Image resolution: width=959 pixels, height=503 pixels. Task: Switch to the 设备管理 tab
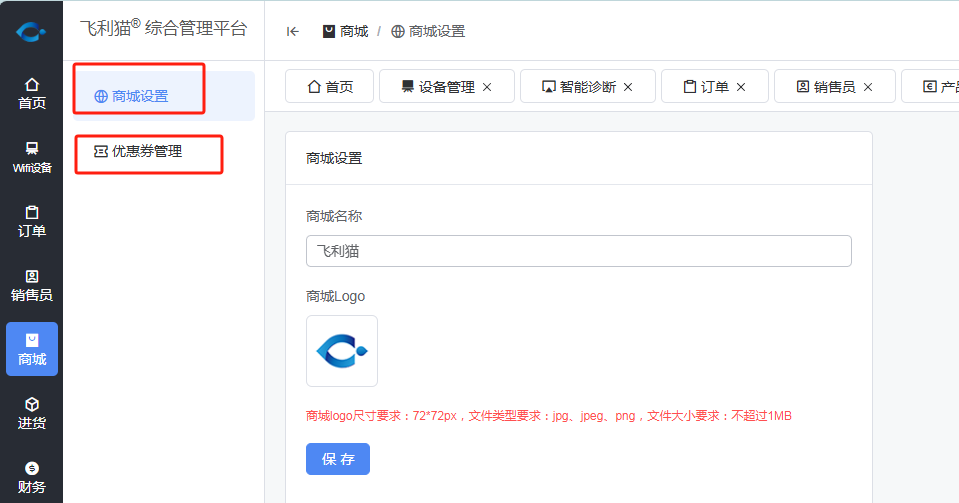tap(437, 87)
